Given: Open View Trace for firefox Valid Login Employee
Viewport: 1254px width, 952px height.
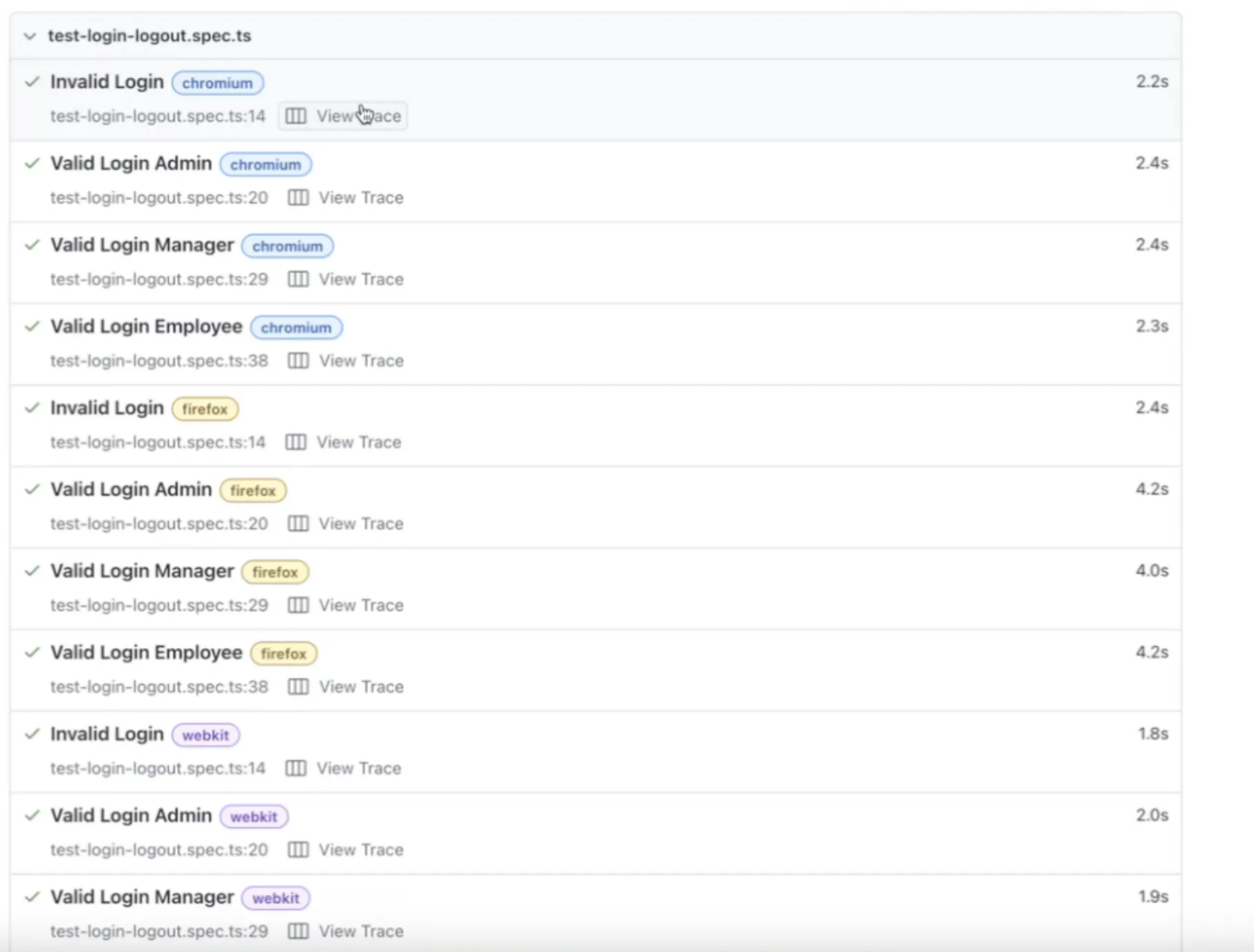Looking at the screenshot, I should (360, 687).
